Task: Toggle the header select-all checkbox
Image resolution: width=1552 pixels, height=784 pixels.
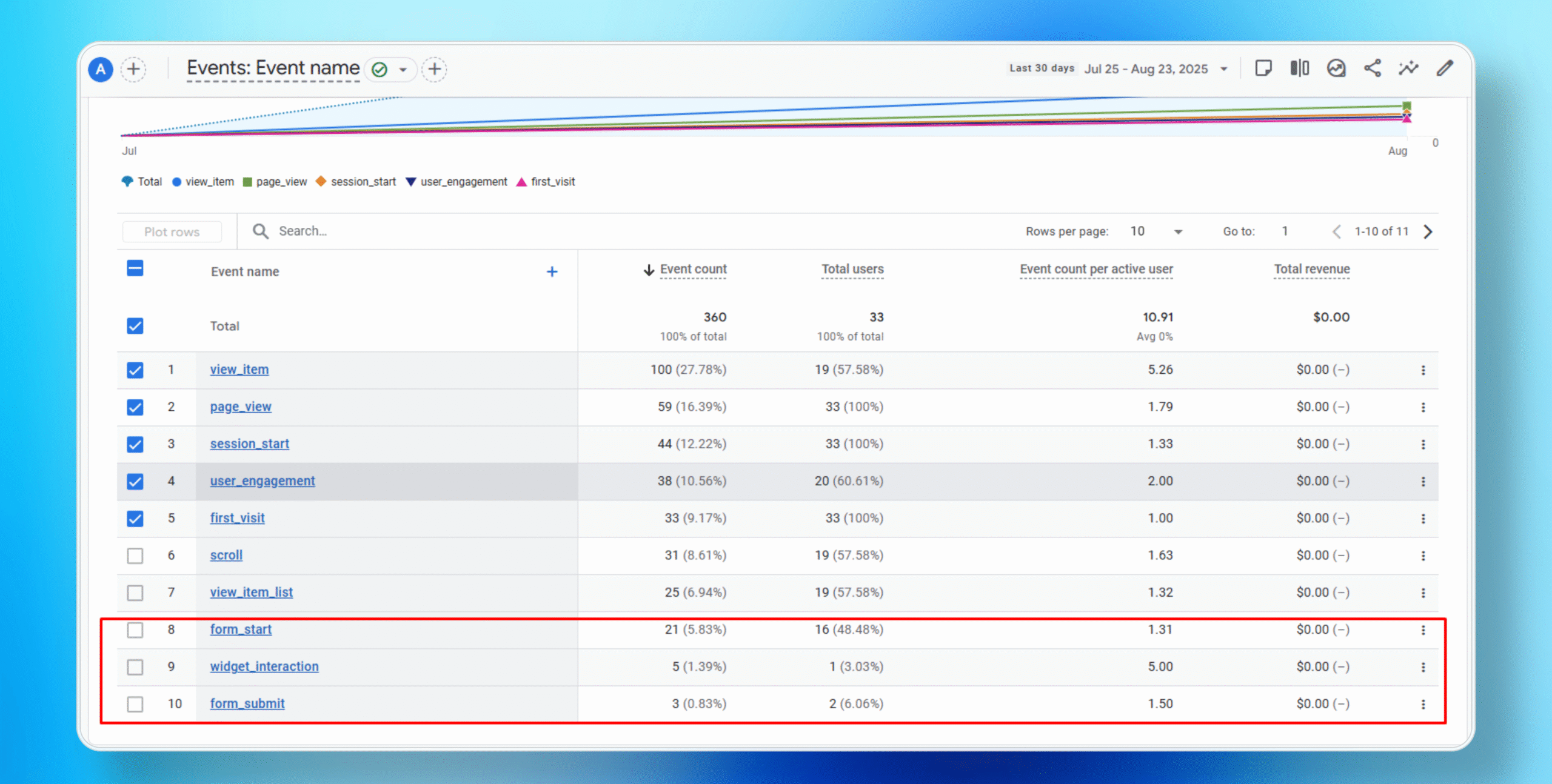Action: (135, 268)
